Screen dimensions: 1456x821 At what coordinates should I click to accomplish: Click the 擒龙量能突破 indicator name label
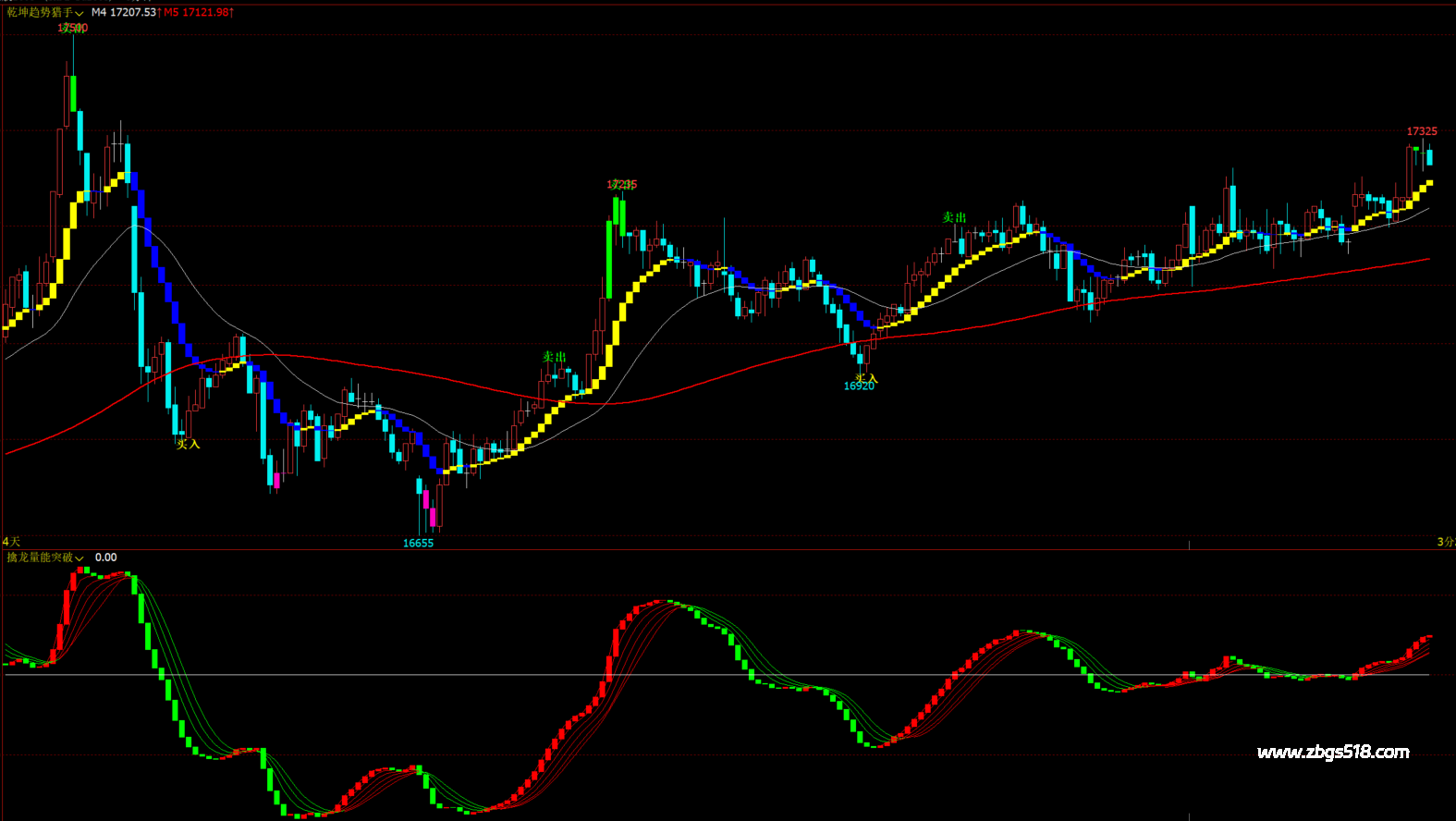[x=39, y=558]
